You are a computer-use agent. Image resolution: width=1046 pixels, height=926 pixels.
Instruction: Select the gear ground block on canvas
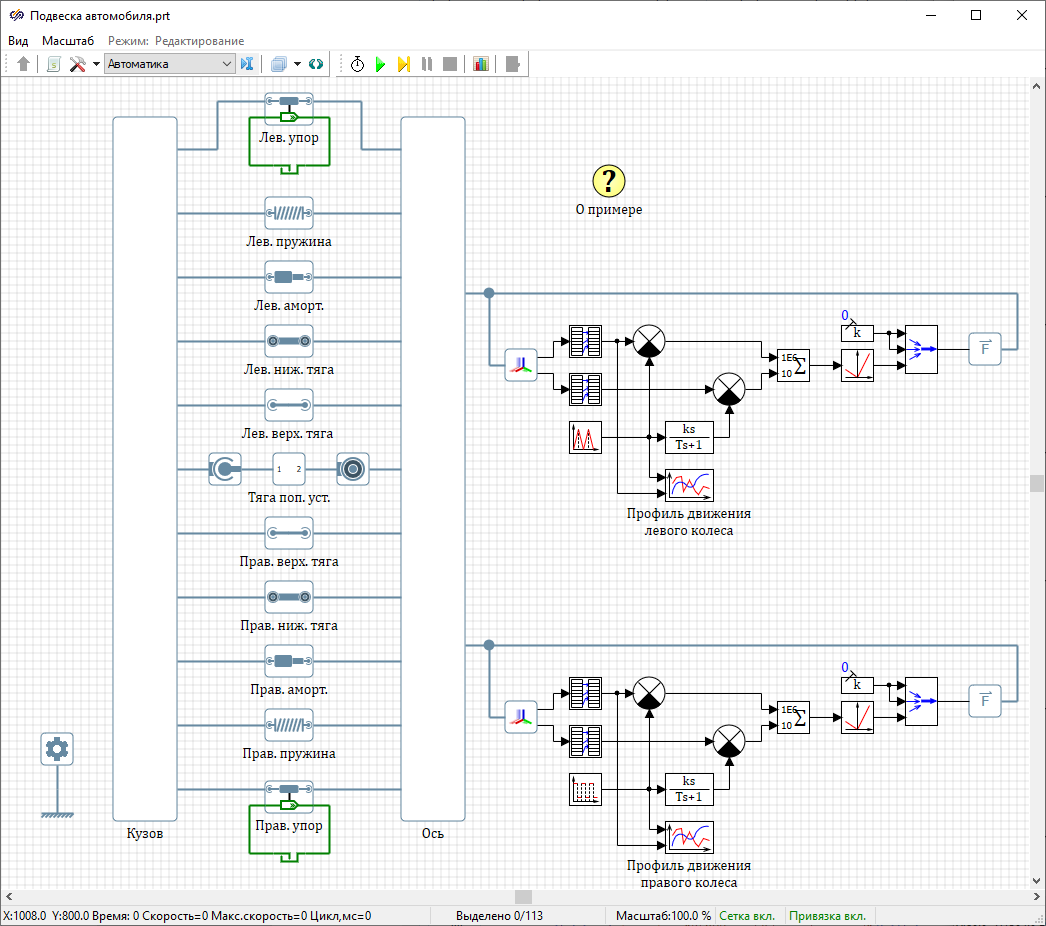(x=57, y=749)
